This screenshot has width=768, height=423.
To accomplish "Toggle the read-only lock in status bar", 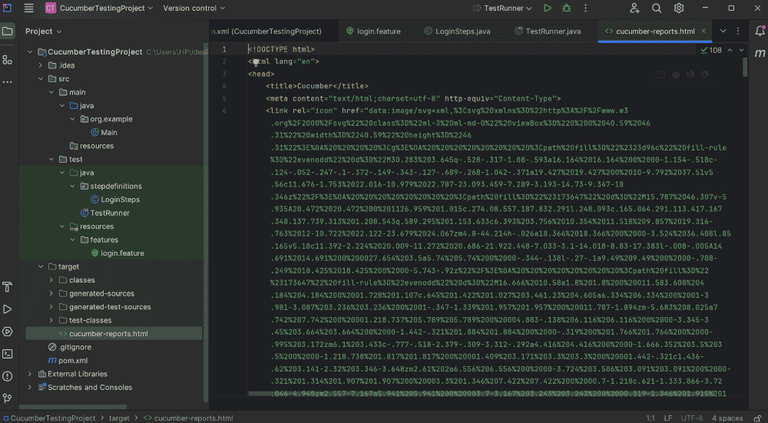I will [758, 418].
